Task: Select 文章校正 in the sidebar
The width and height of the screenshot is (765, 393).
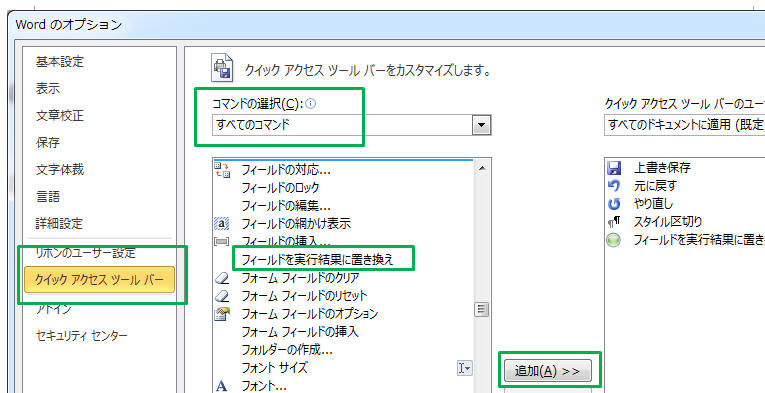Action: point(60,116)
